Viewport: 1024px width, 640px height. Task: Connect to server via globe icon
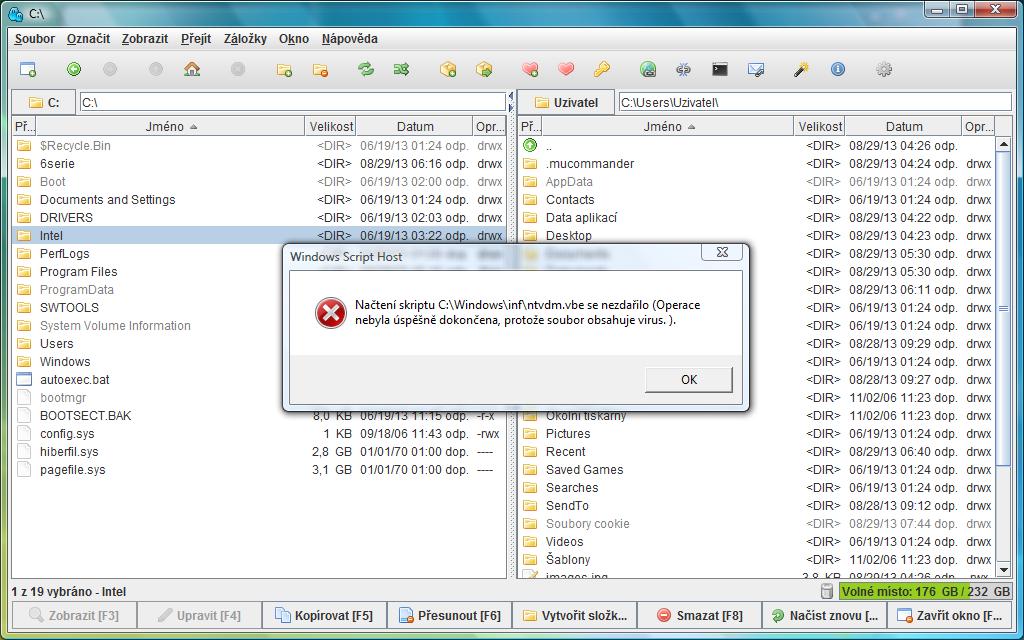point(648,69)
